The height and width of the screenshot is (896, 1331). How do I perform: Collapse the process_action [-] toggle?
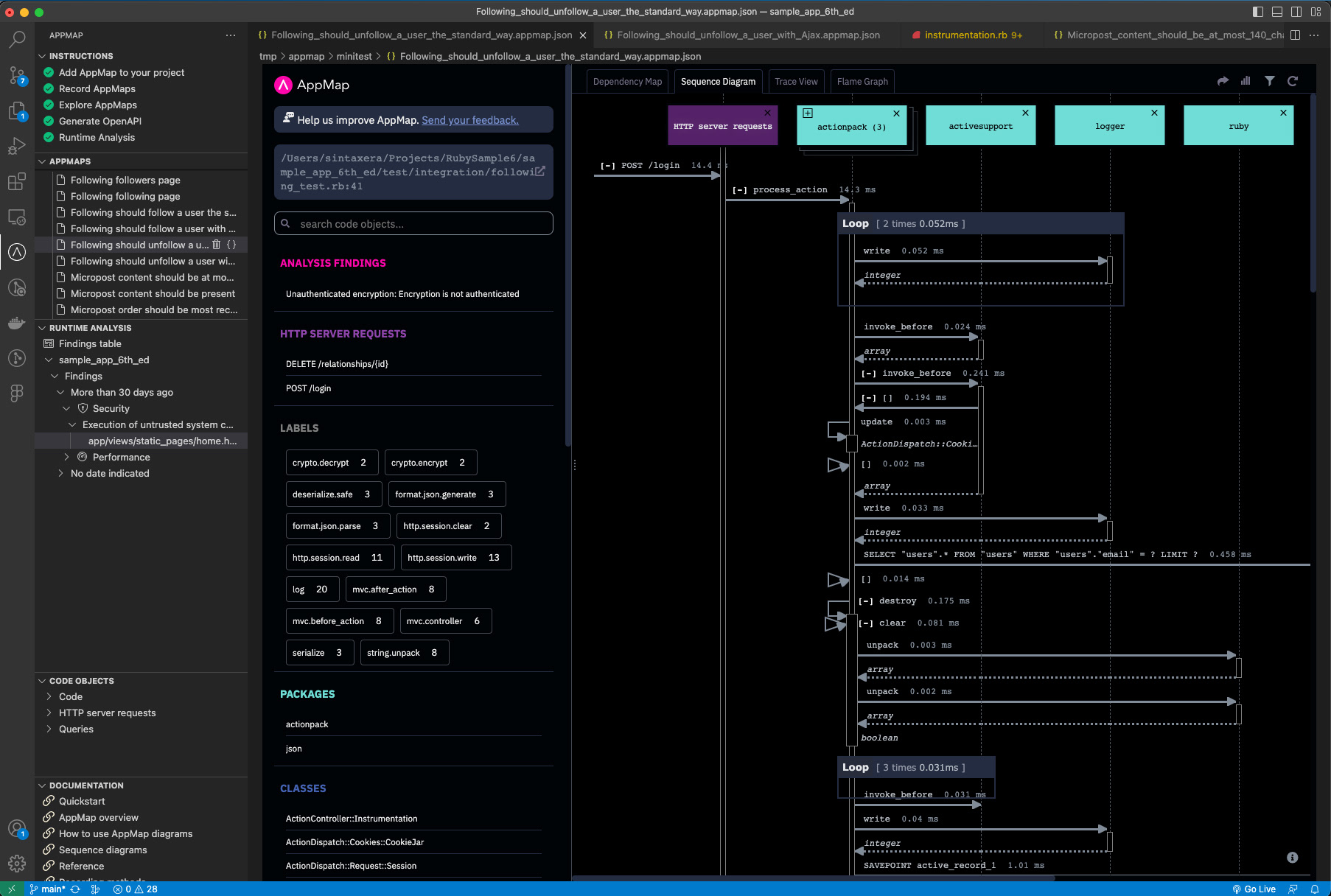tap(739, 190)
